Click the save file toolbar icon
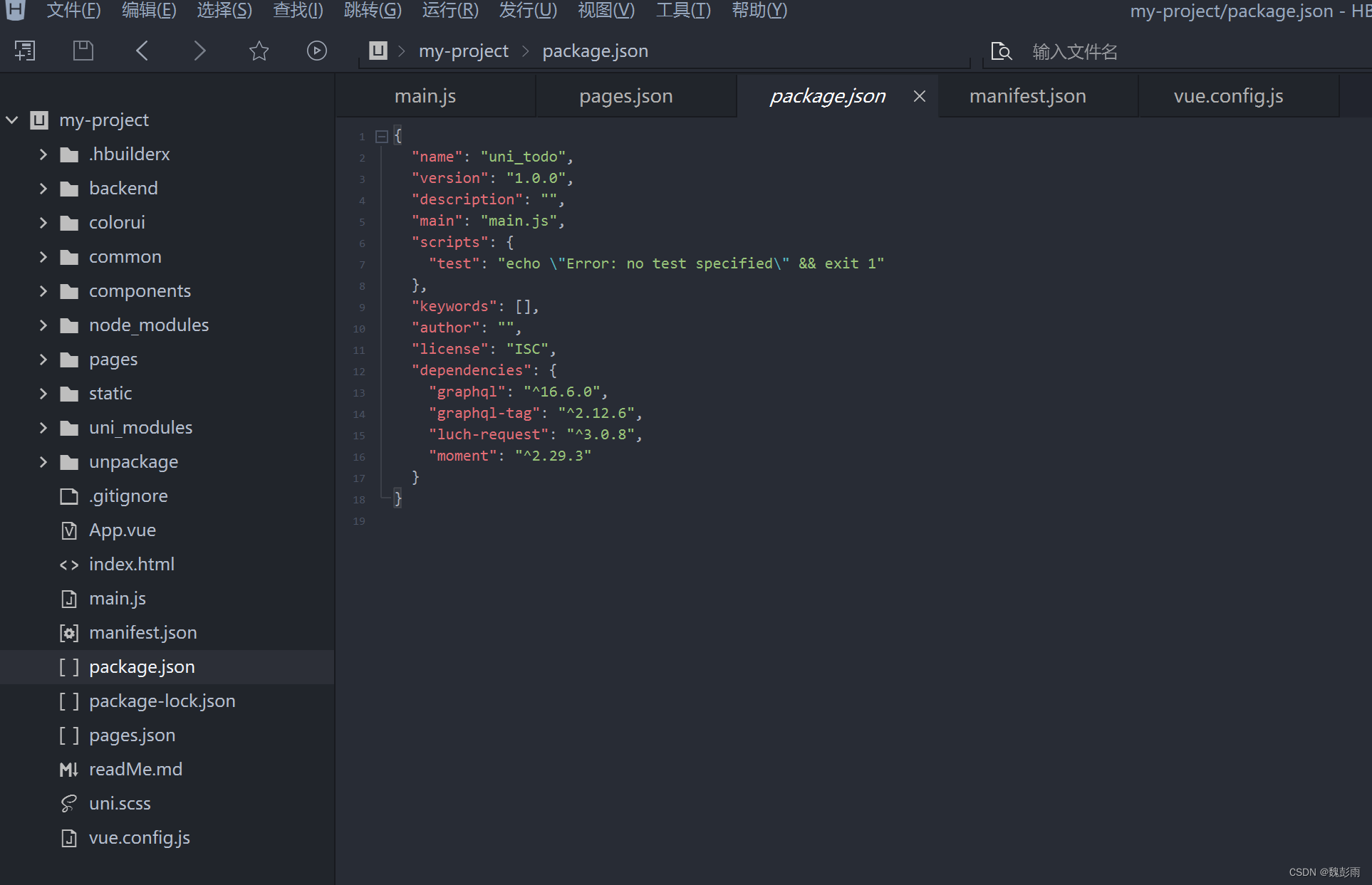 (x=83, y=51)
